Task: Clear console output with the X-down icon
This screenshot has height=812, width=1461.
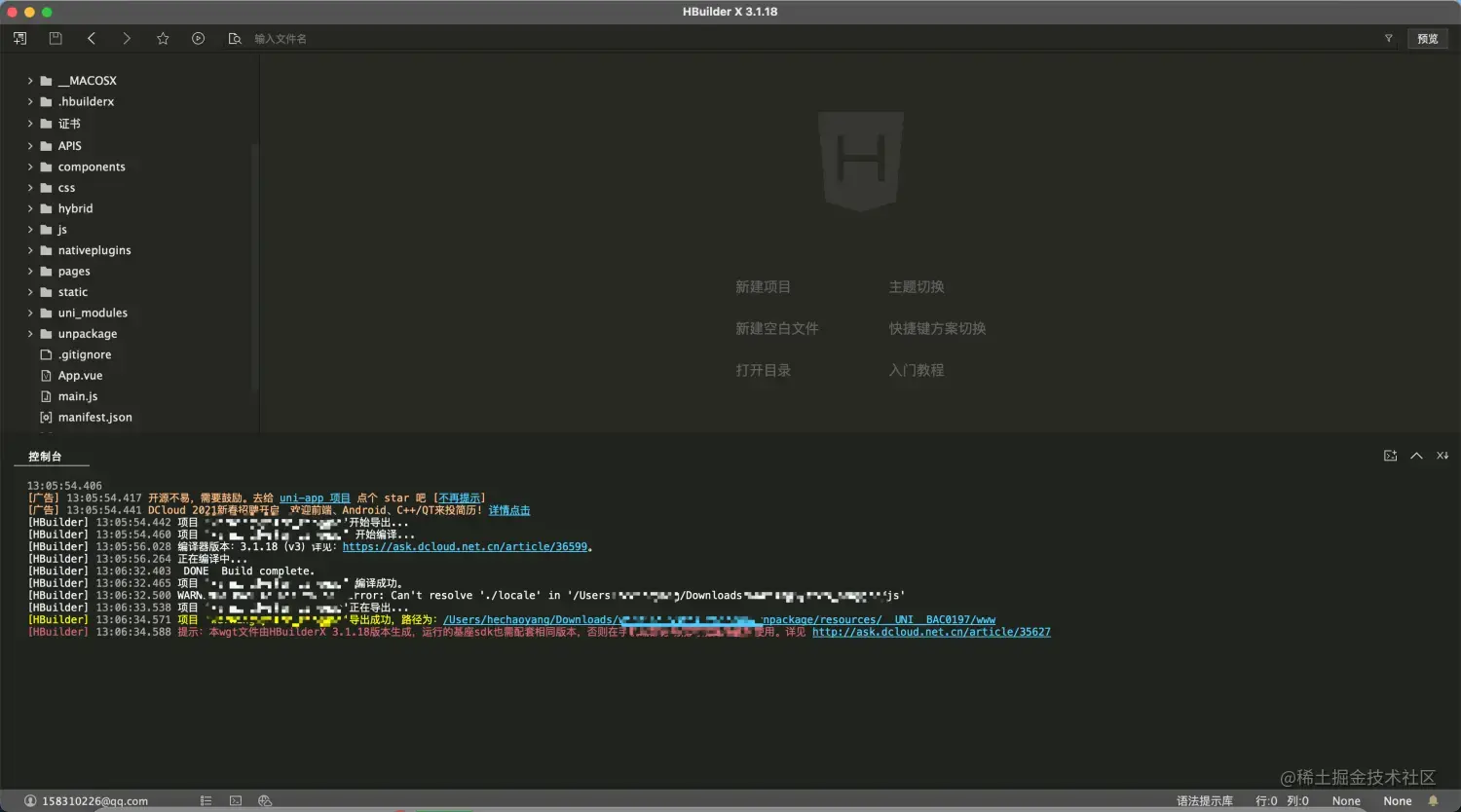Action: 1442,455
